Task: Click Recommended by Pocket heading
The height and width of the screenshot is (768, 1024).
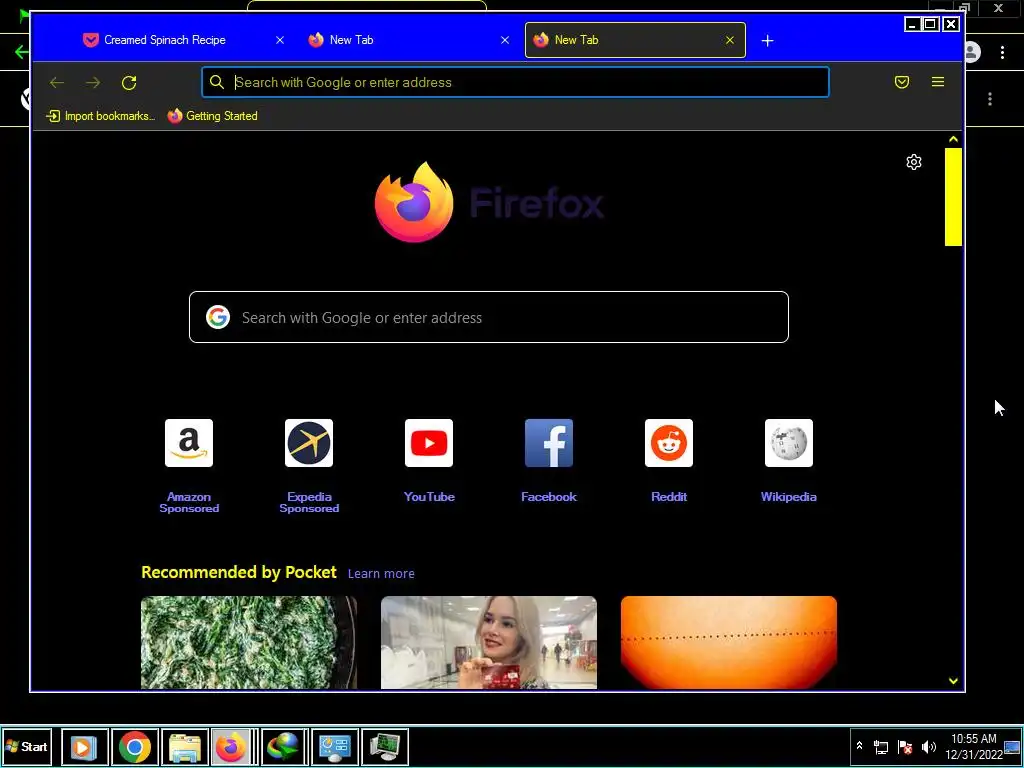Action: point(239,572)
